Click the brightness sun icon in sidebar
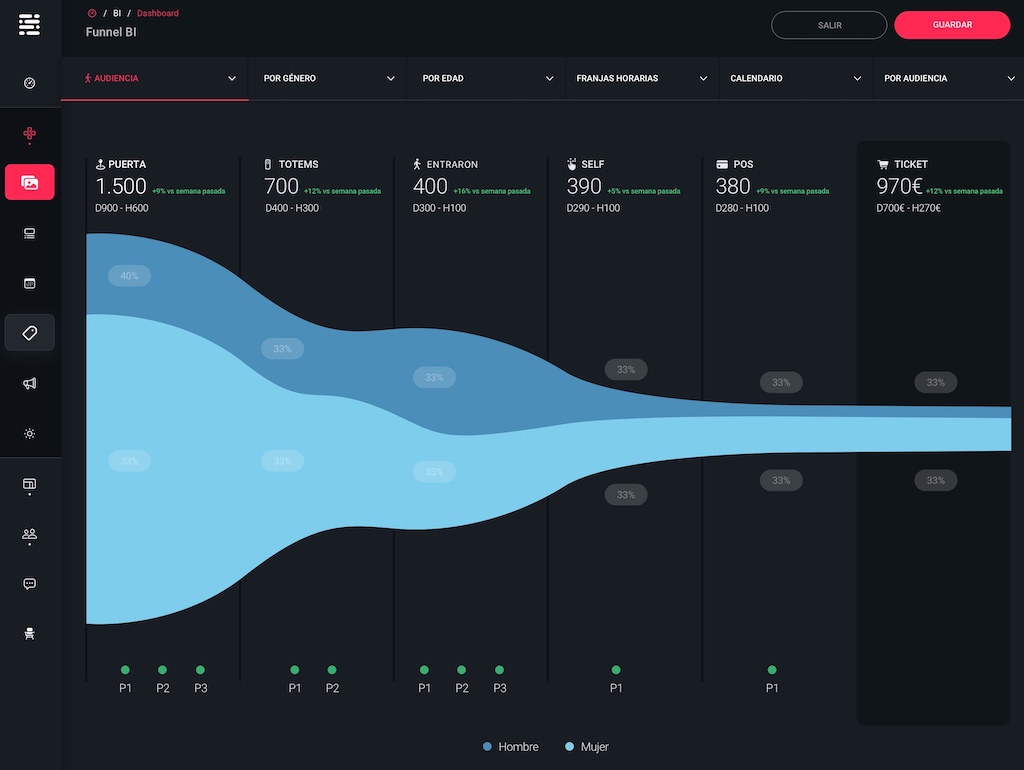The height and width of the screenshot is (770, 1024). point(30,433)
